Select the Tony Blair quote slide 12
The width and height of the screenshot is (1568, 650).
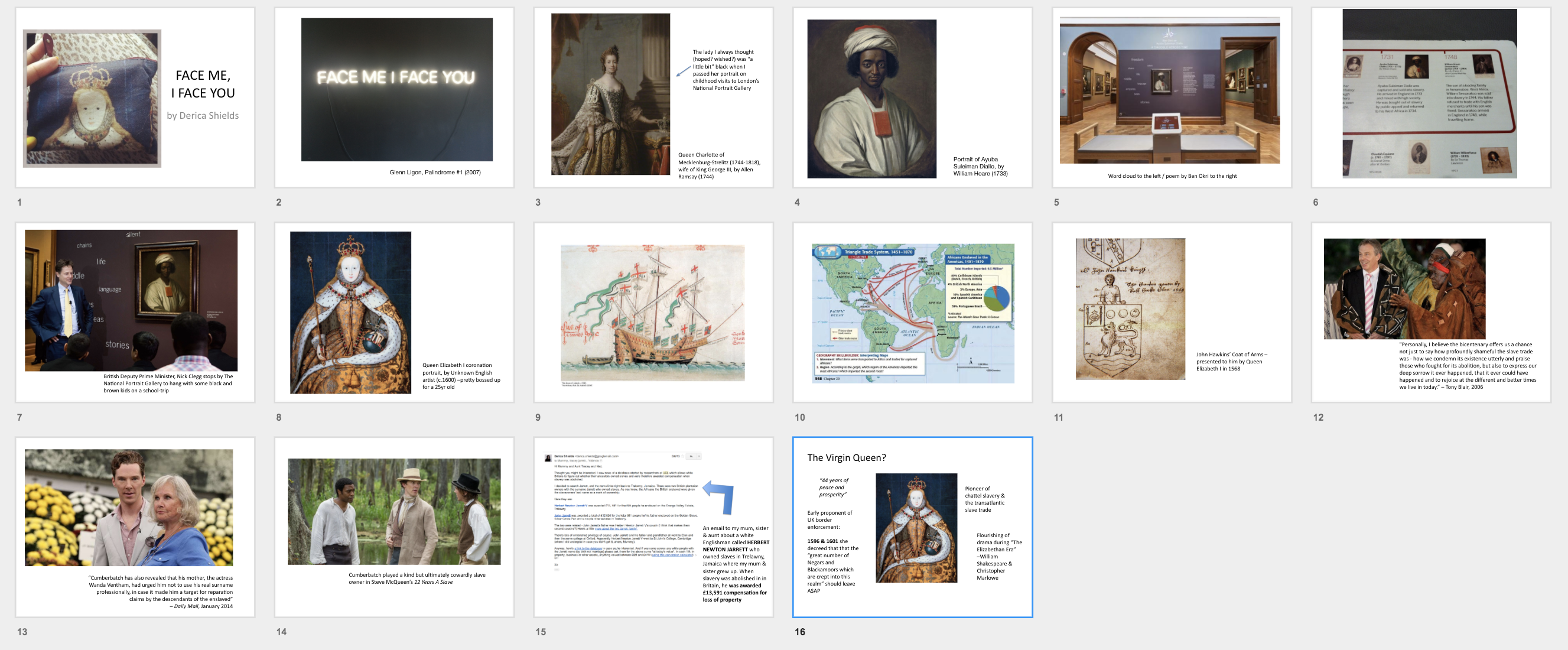[1430, 311]
